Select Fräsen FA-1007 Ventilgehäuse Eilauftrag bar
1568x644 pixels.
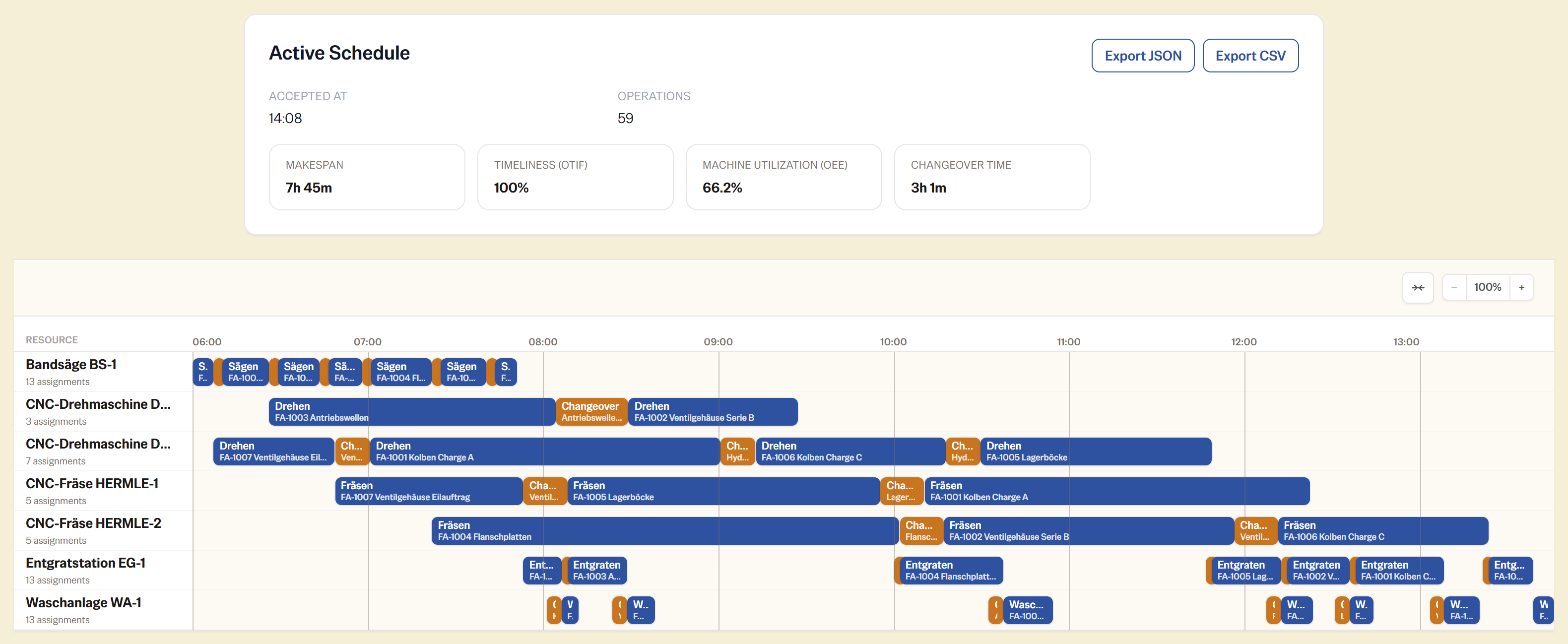coord(429,491)
